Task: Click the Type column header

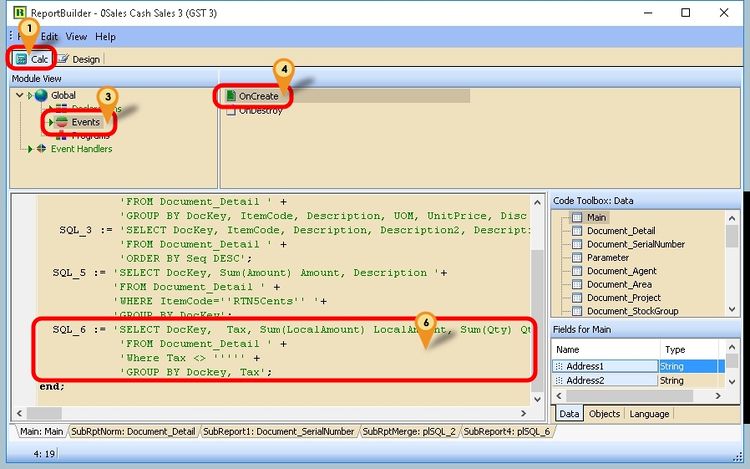Action: [689, 349]
